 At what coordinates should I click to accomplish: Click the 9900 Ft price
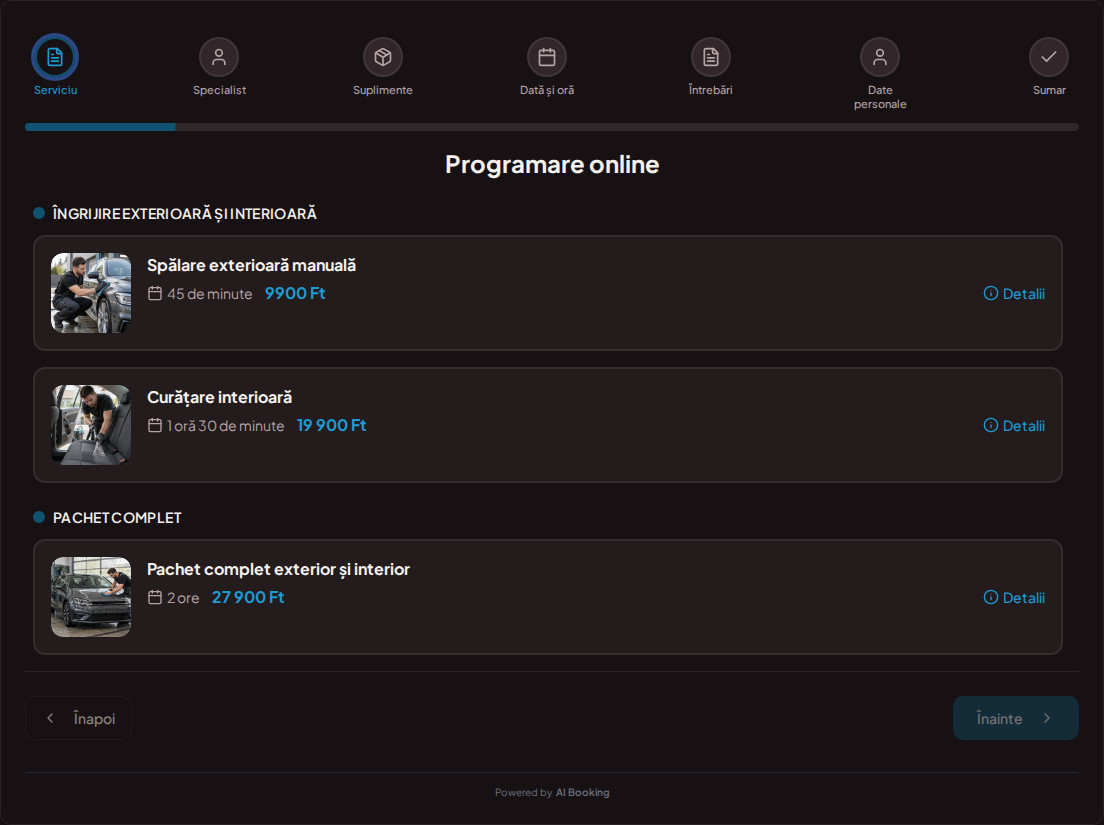tap(295, 294)
